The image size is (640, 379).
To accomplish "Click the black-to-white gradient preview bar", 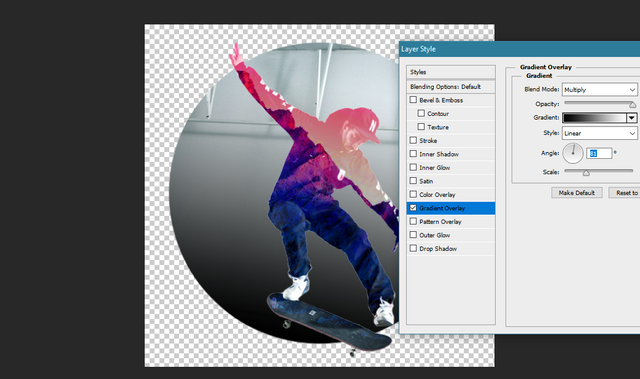I will [594, 118].
